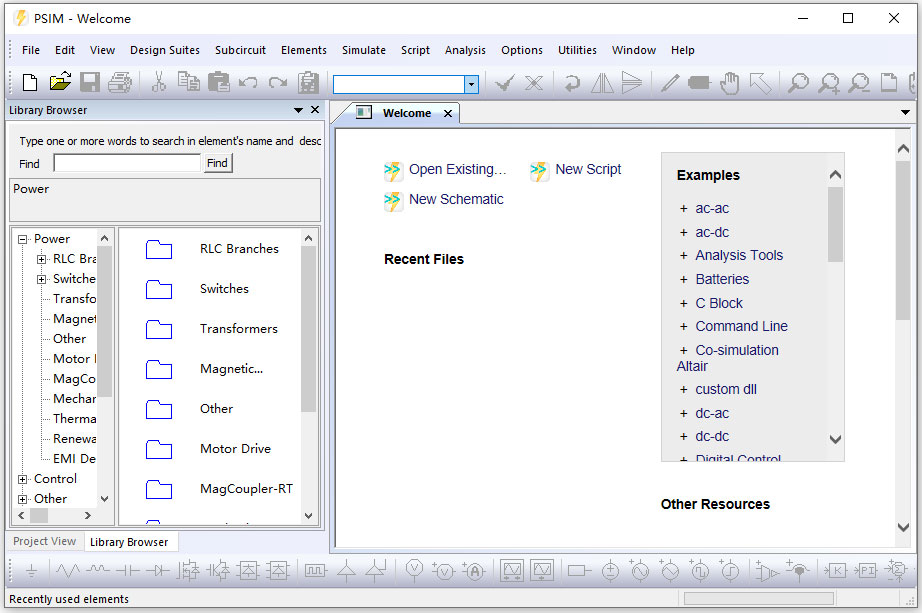The height and width of the screenshot is (613, 922).
Task: Click in the Find search field
Action: [127, 163]
